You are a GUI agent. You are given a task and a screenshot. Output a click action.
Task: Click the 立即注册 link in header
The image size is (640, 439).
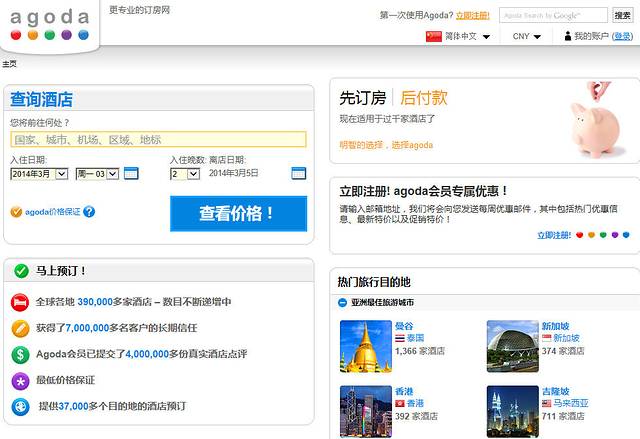(x=472, y=16)
